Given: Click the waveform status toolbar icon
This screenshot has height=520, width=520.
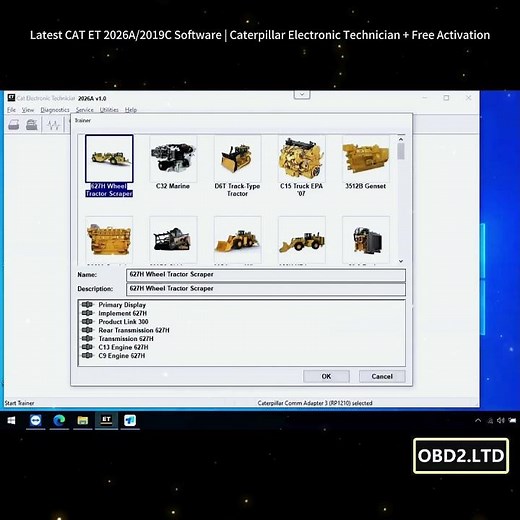Looking at the screenshot, I should (53, 125).
